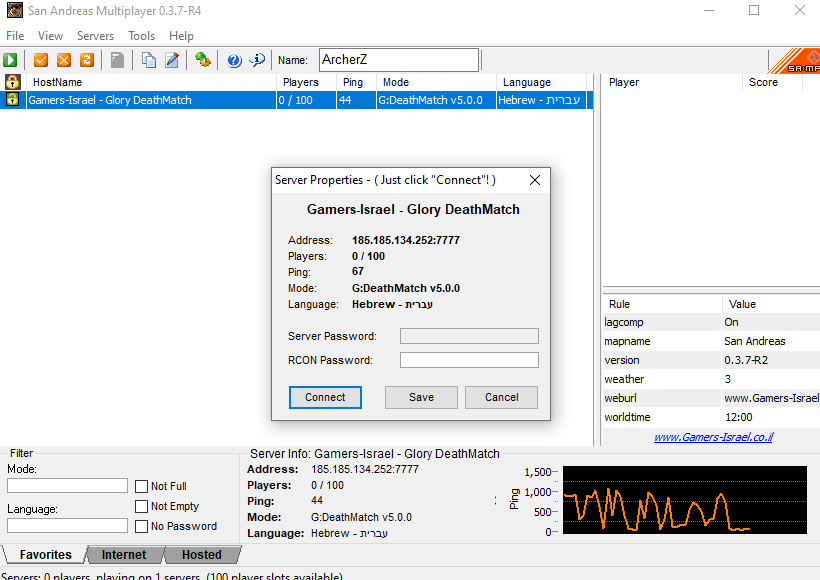
Task: Click the Player column header
Action: (x=673, y=82)
